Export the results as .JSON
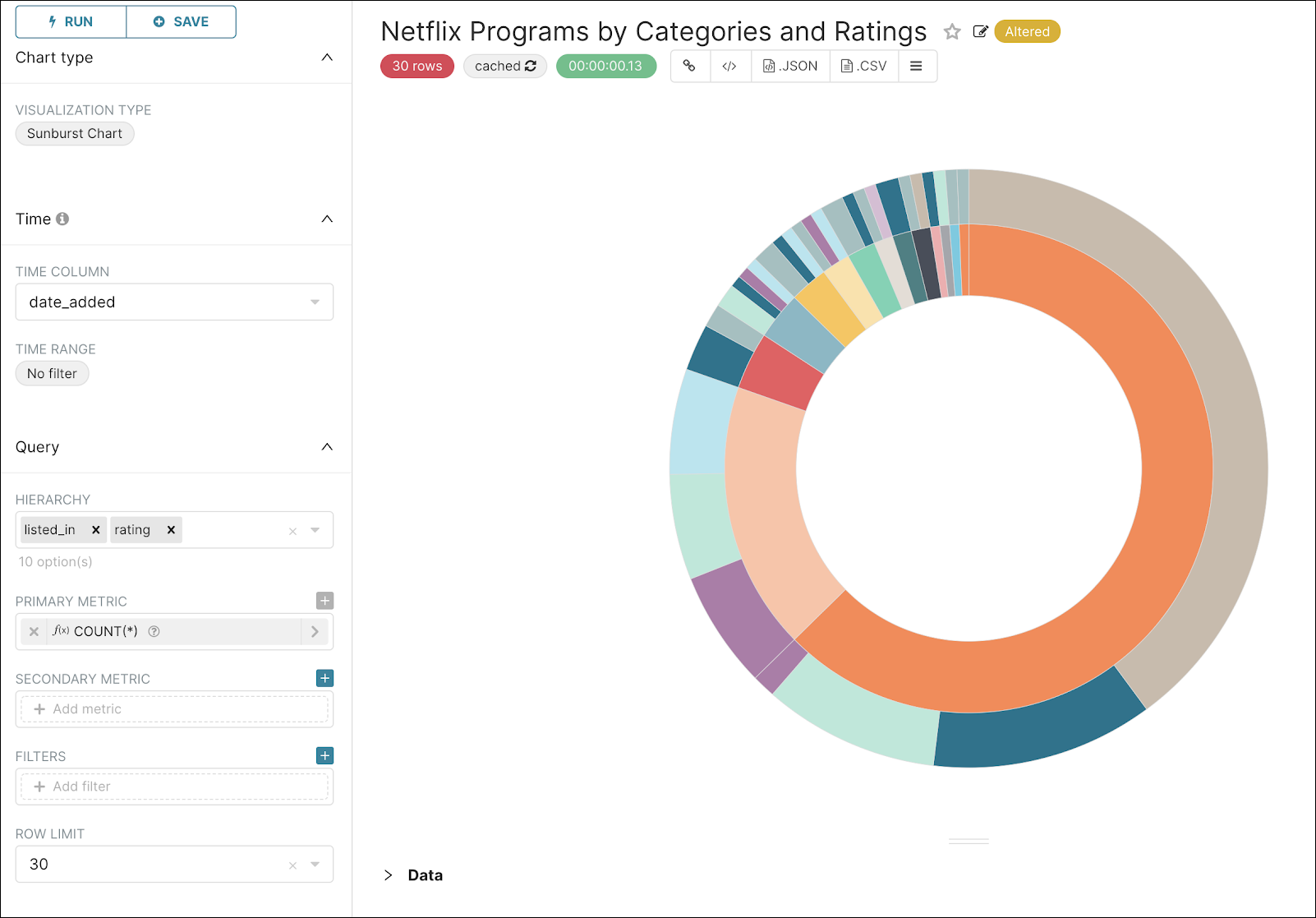1316x918 pixels. point(790,67)
